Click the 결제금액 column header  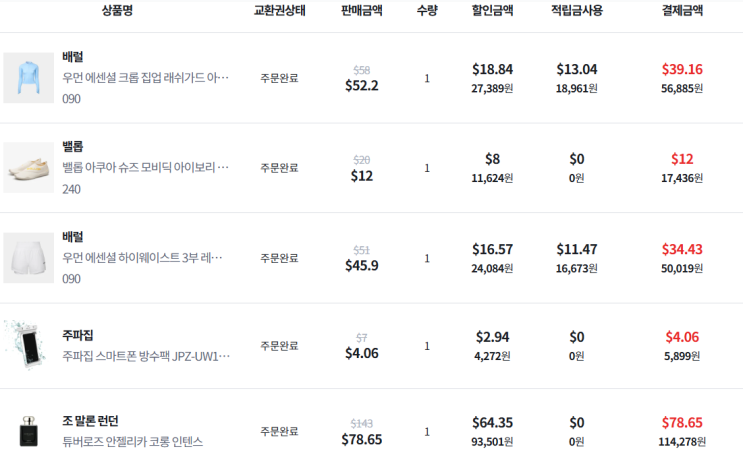tap(682, 11)
